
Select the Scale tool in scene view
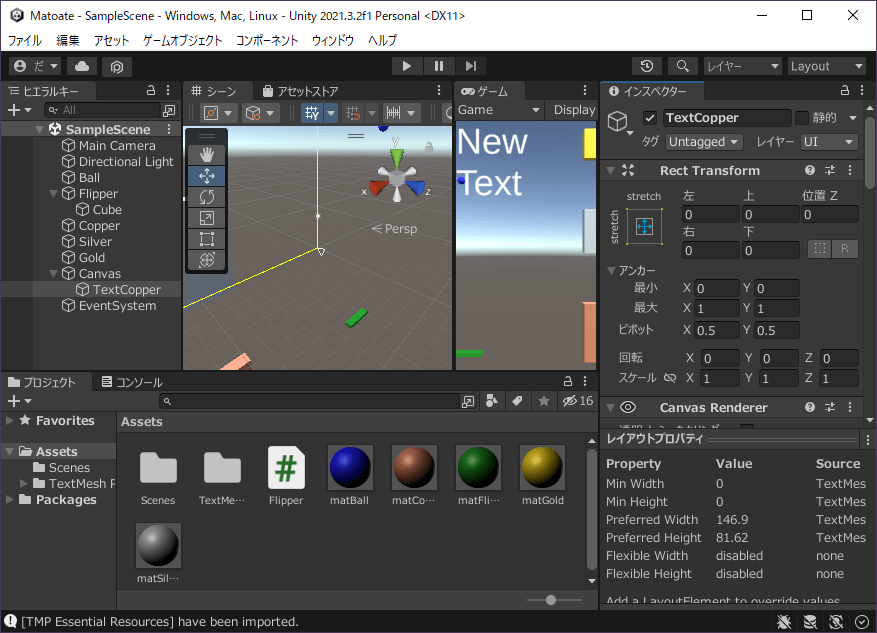(207, 217)
